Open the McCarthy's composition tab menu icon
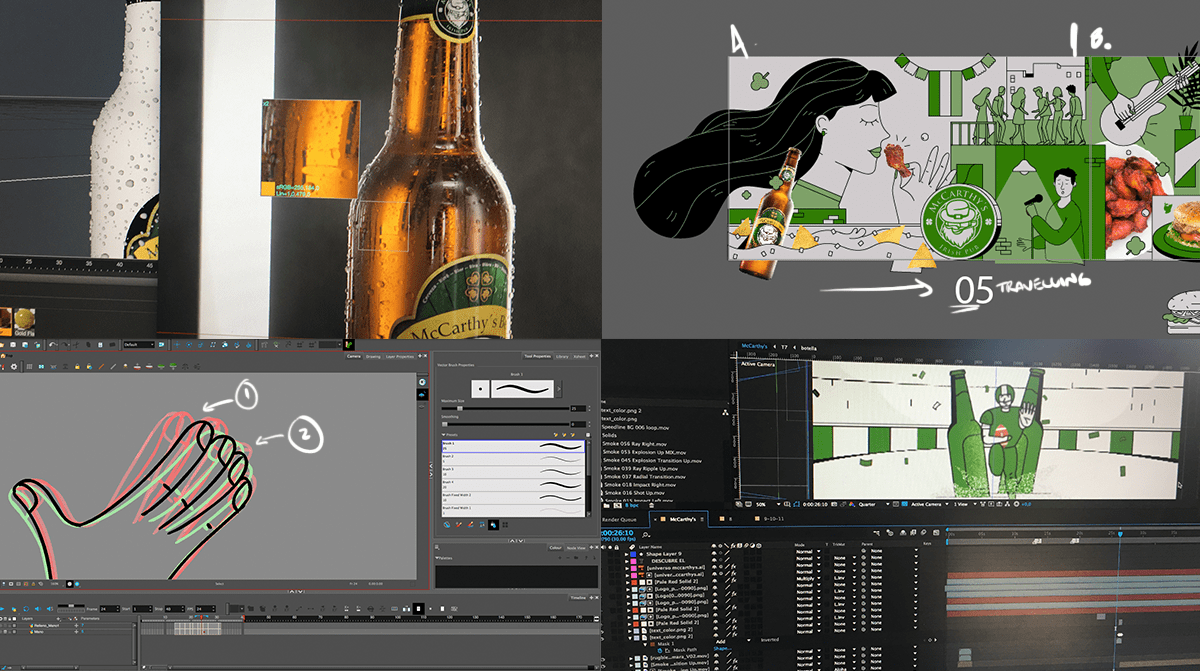Screen dimensions: 1200x671 703,520
